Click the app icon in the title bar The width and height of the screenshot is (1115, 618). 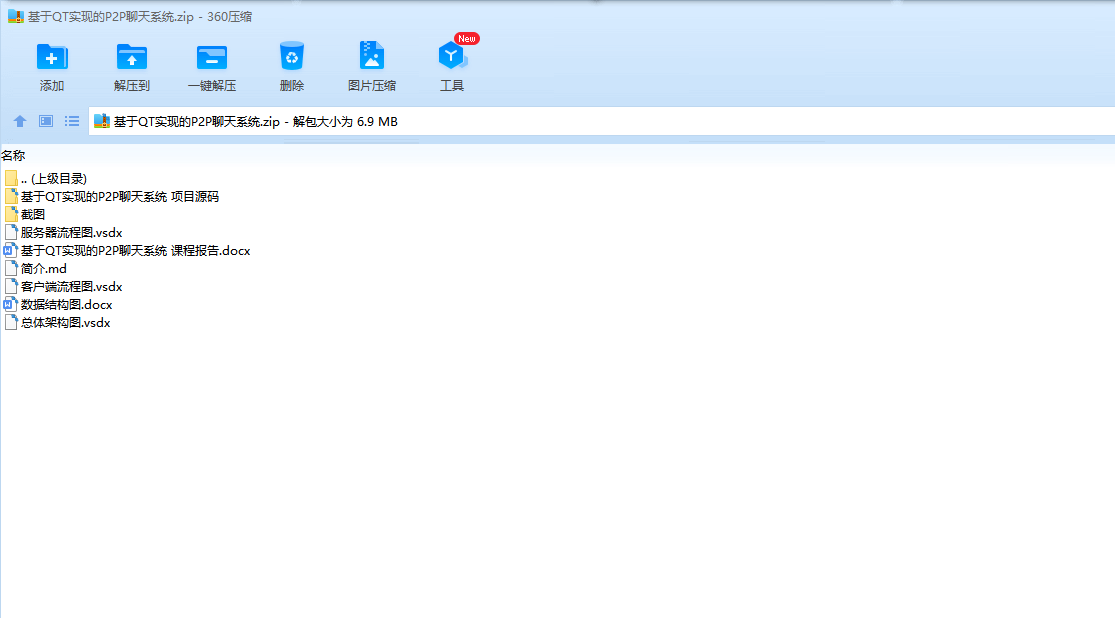[x=16, y=16]
